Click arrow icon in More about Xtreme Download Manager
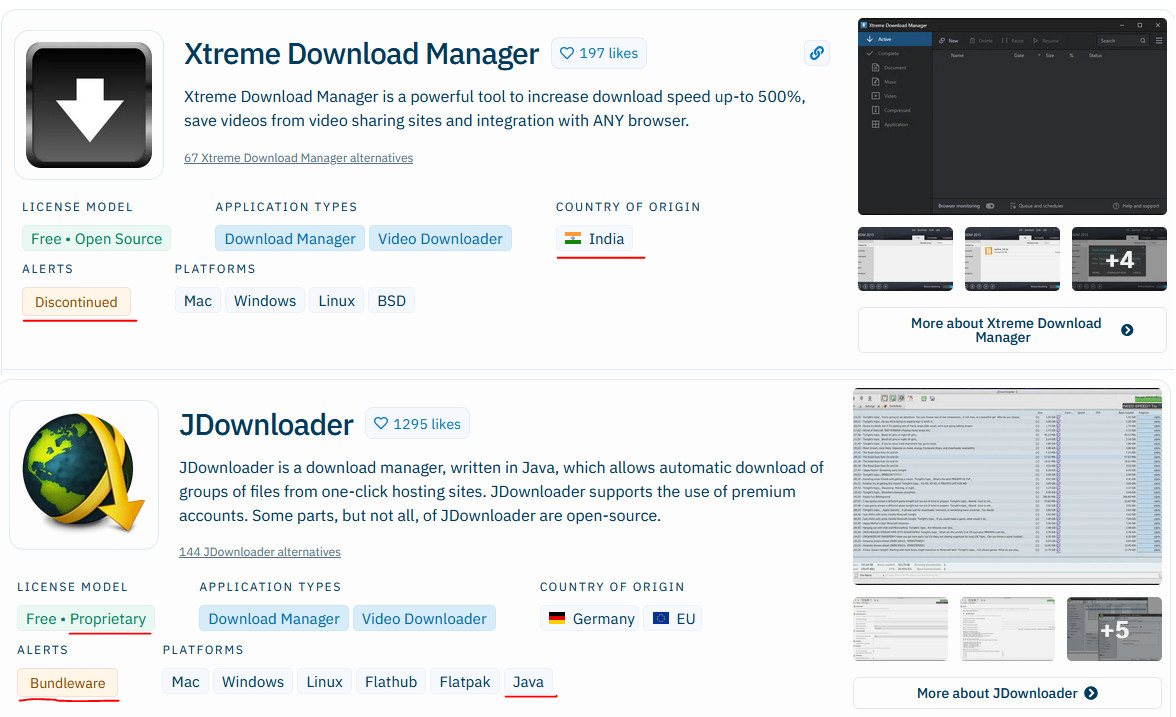1176x717 pixels. pyautogui.click(x=1127, y=330)
